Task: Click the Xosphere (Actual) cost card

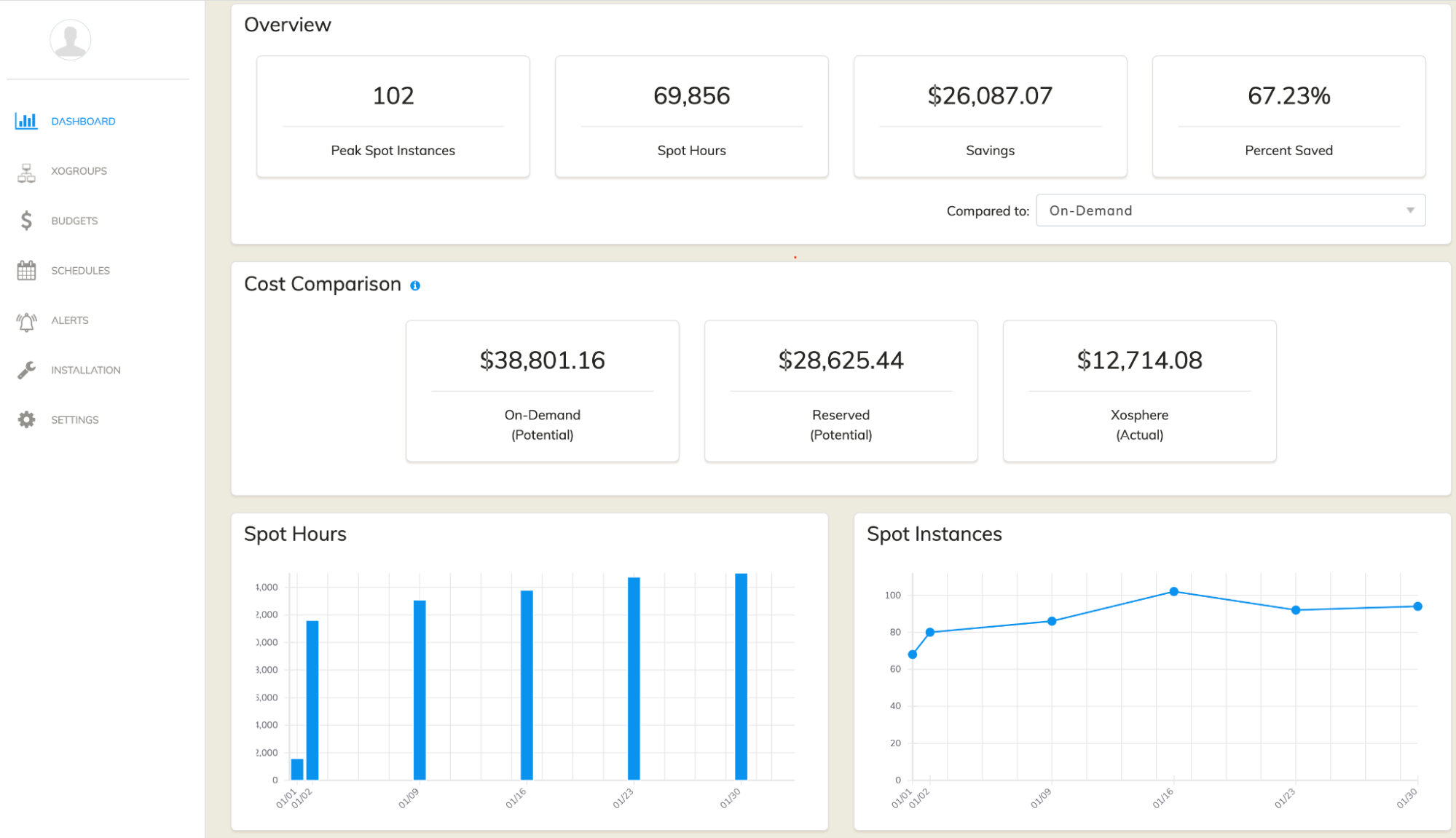Action: coord(1140,391)
